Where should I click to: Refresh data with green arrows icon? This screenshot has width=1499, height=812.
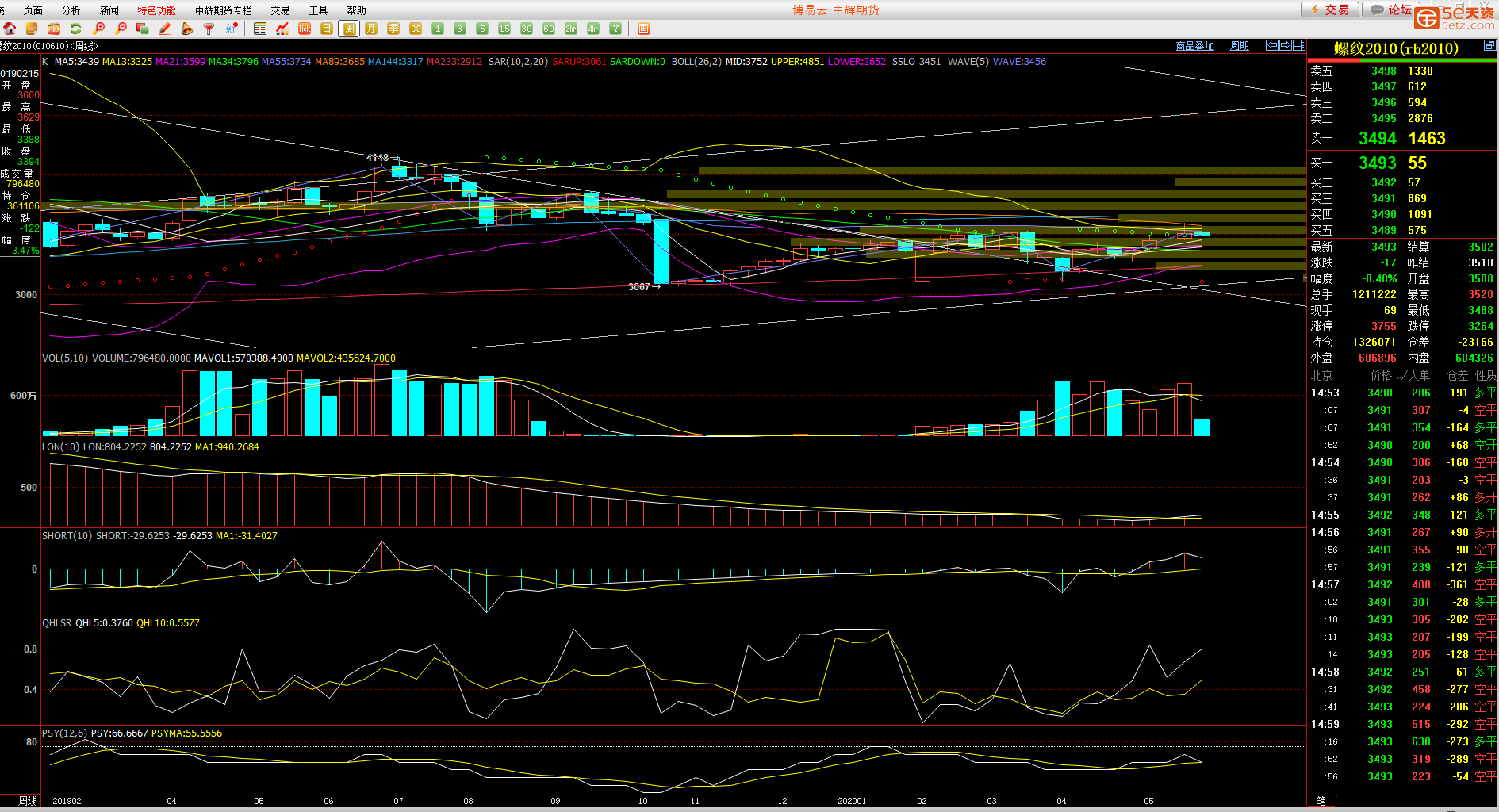76,29
